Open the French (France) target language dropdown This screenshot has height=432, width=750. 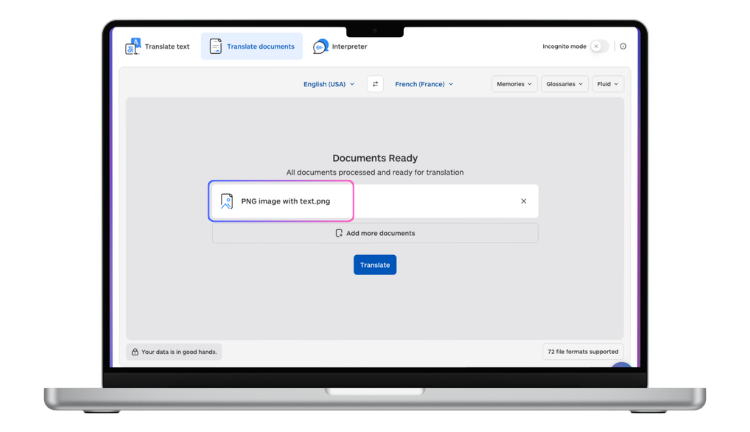click(424, 84)
